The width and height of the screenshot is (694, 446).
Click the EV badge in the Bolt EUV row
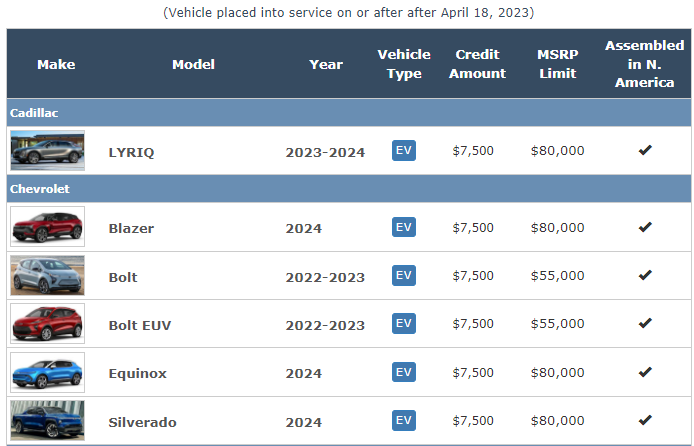click(x=404, y=323)
